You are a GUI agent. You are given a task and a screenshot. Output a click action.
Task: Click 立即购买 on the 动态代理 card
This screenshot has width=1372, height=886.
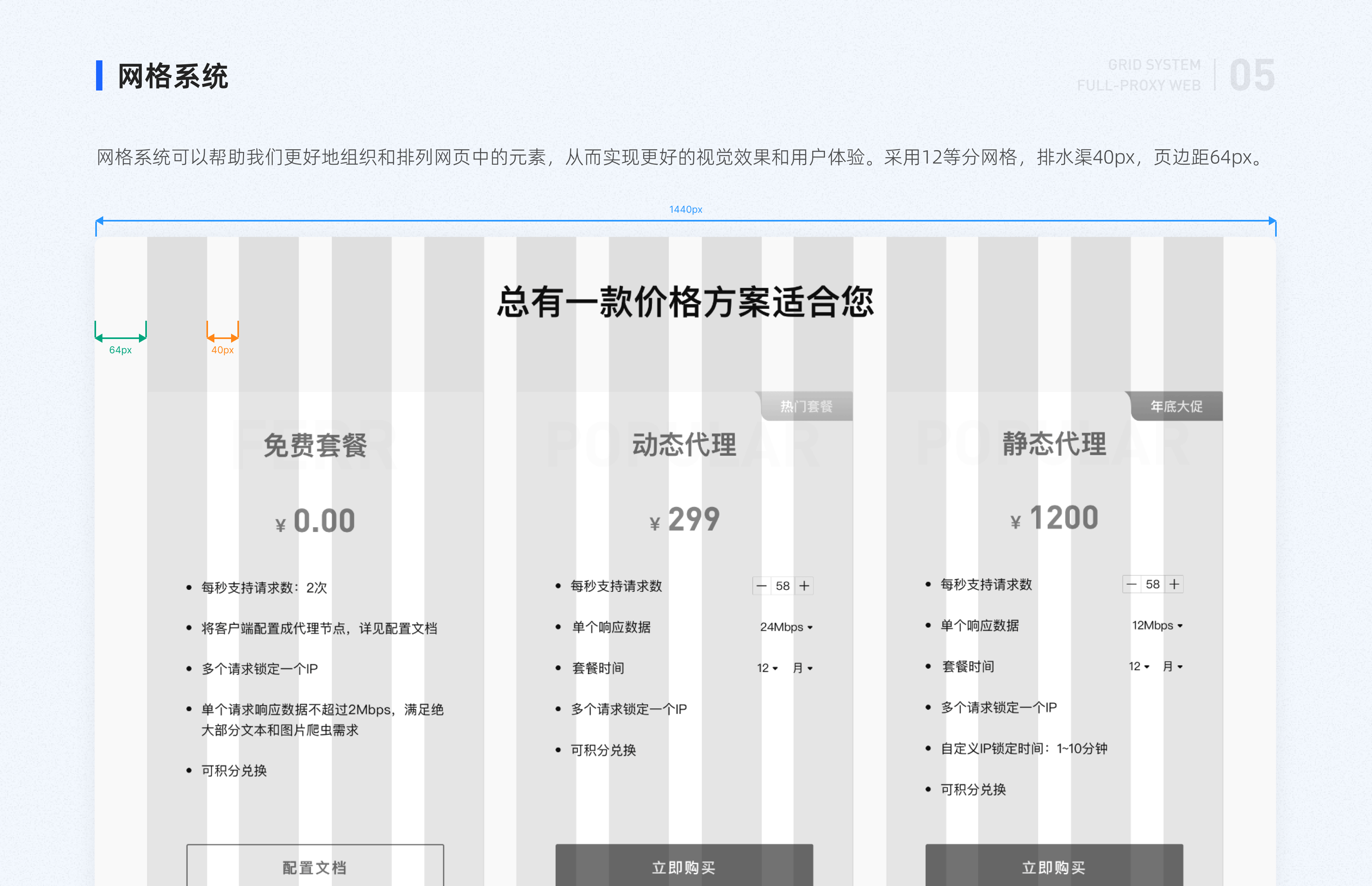[x=683, y=867]
